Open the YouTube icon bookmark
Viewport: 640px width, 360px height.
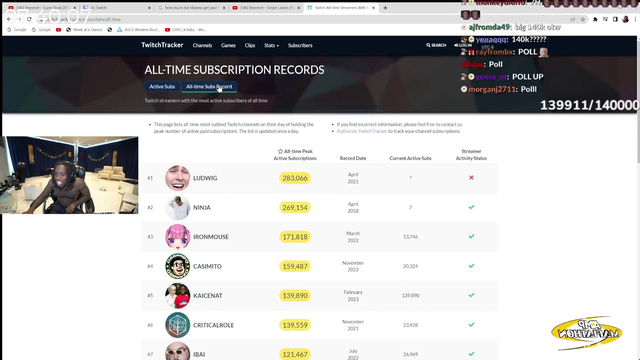58,30
